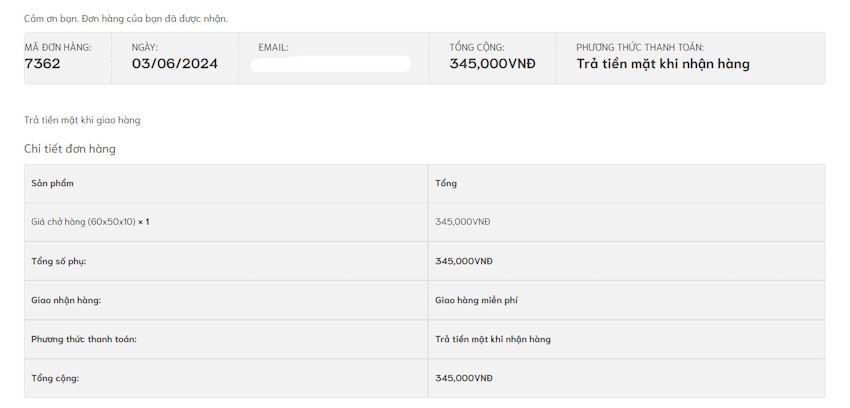Image resolution: width=850 pixels, height=408 pixels.
Task: Click the 'Tổng' column header
Action: pyautogui.click(x=446, y=184)
